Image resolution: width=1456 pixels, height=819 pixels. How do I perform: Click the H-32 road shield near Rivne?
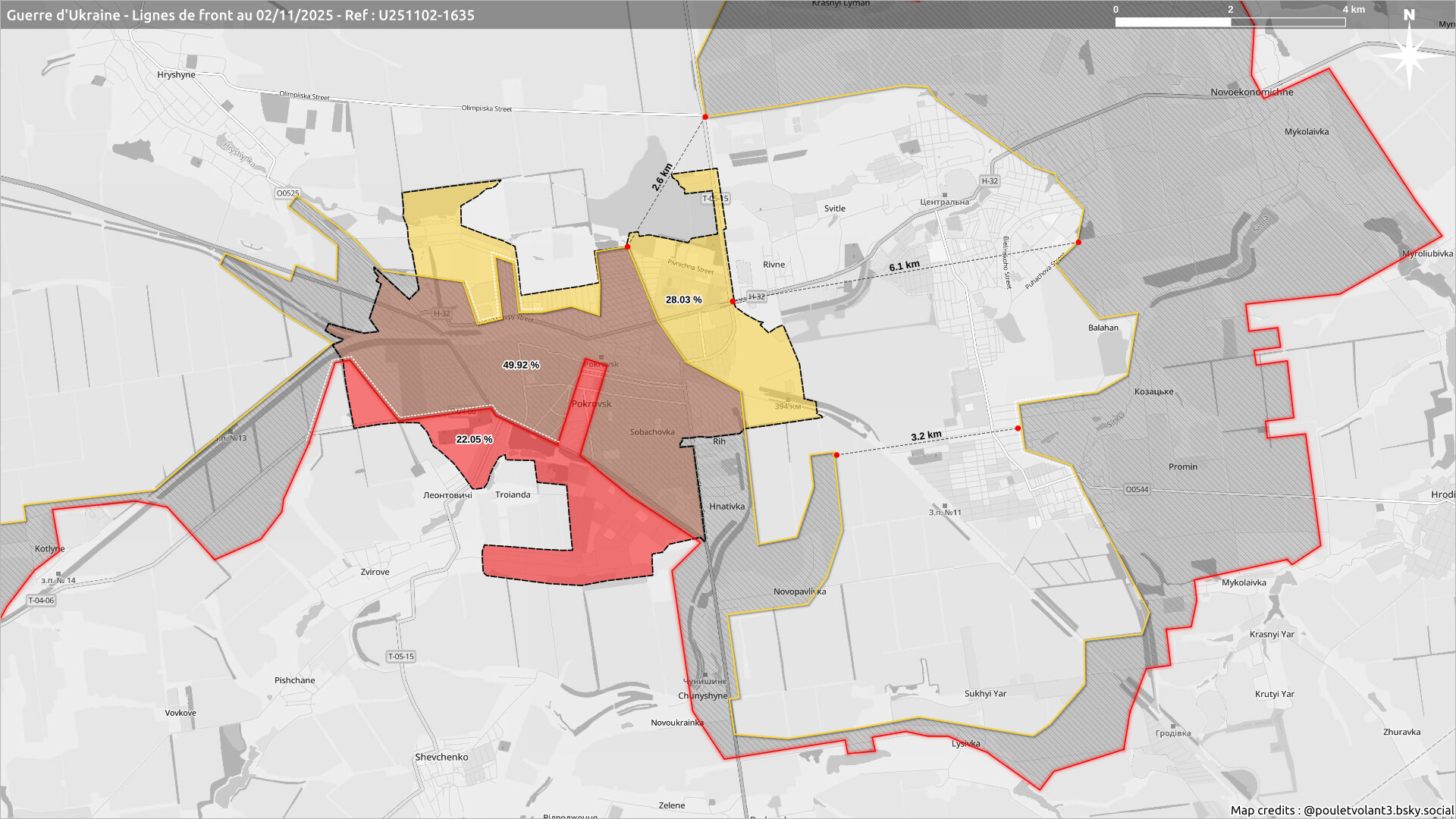[756, 297]
